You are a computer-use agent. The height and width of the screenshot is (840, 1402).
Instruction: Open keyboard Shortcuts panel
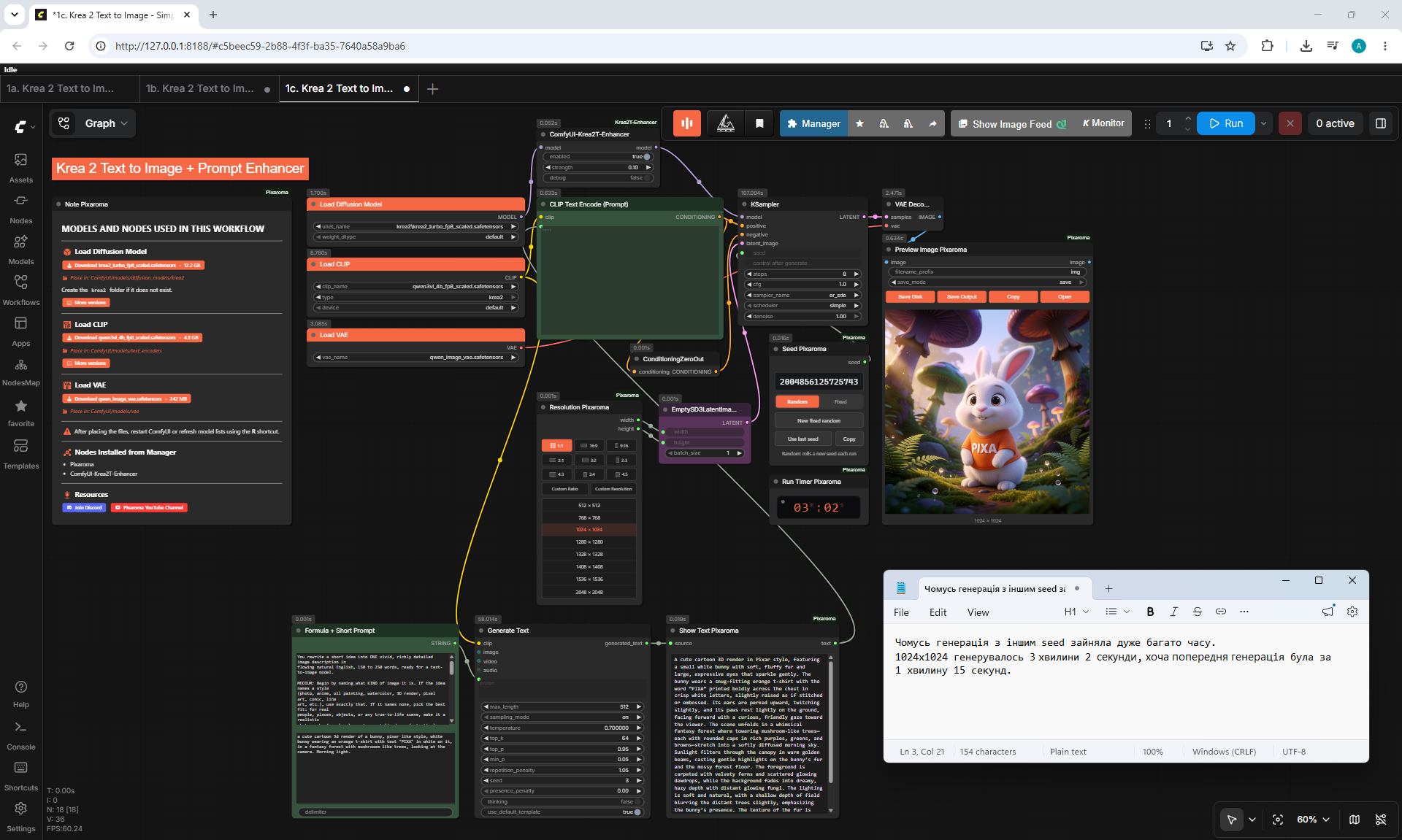pos(21,776)
